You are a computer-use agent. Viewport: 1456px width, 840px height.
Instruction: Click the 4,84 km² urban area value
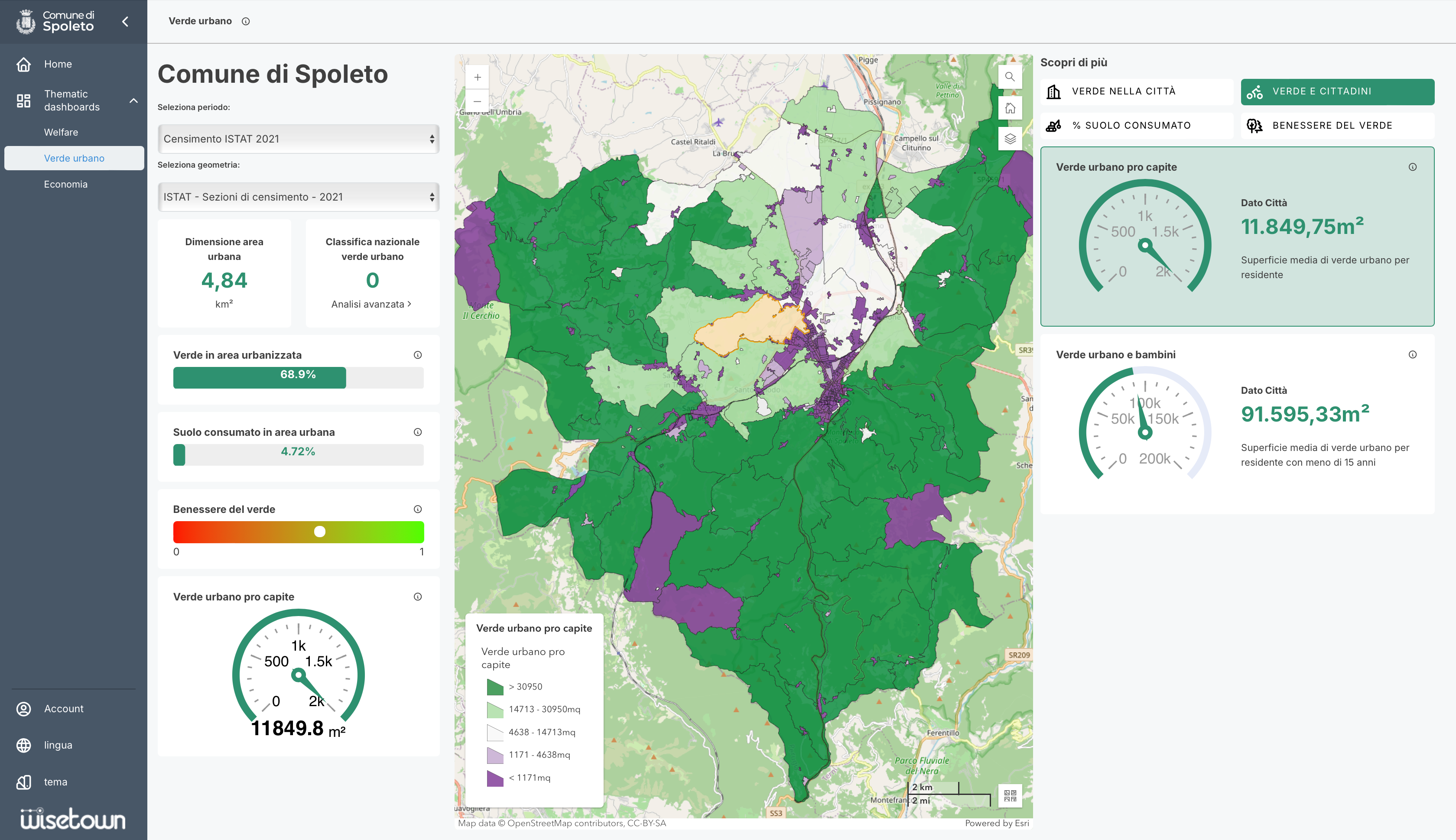(224, 280)
